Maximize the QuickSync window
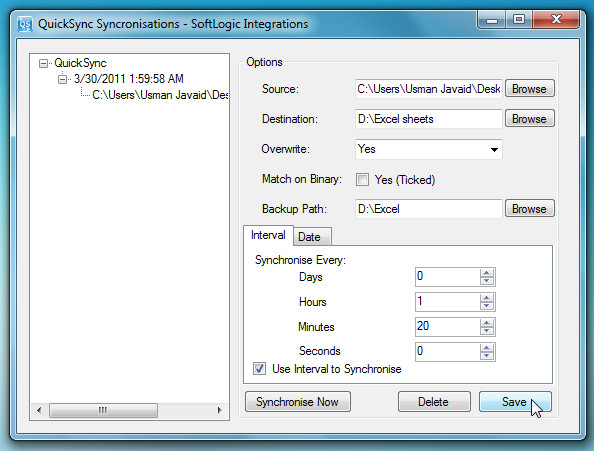594x451 pixels. point(519,19)
